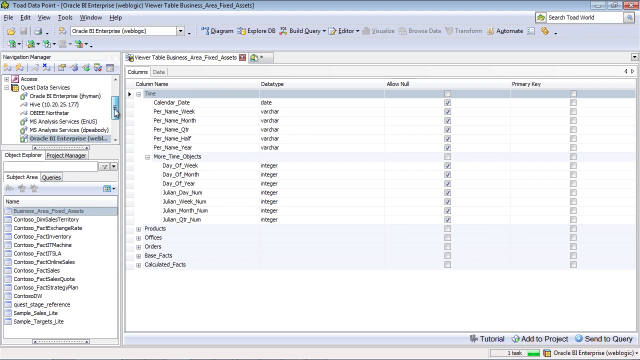Click the connection icon beside connection combo box
Image resolution: width=640 pixels, height=360 pixels.
click(x=62, y=31)
